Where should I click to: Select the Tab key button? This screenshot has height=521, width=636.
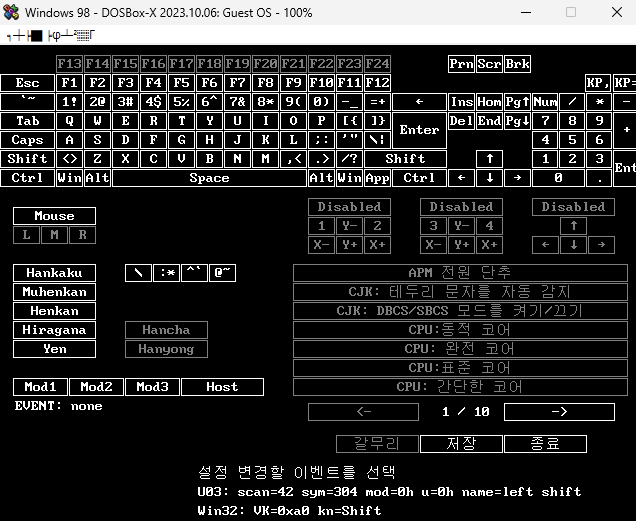coord(28,121)
